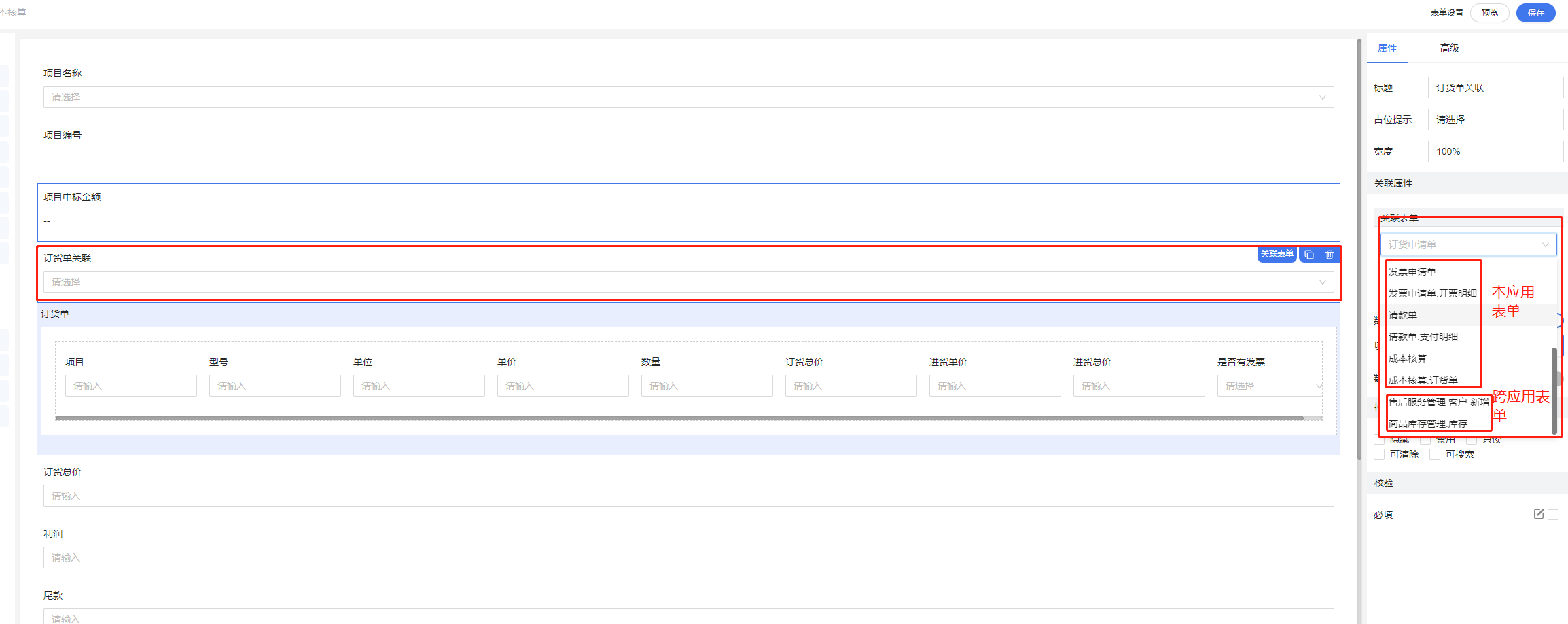
Task: Open the 项目名称 select dropdown
Action: tap(688, 97)
